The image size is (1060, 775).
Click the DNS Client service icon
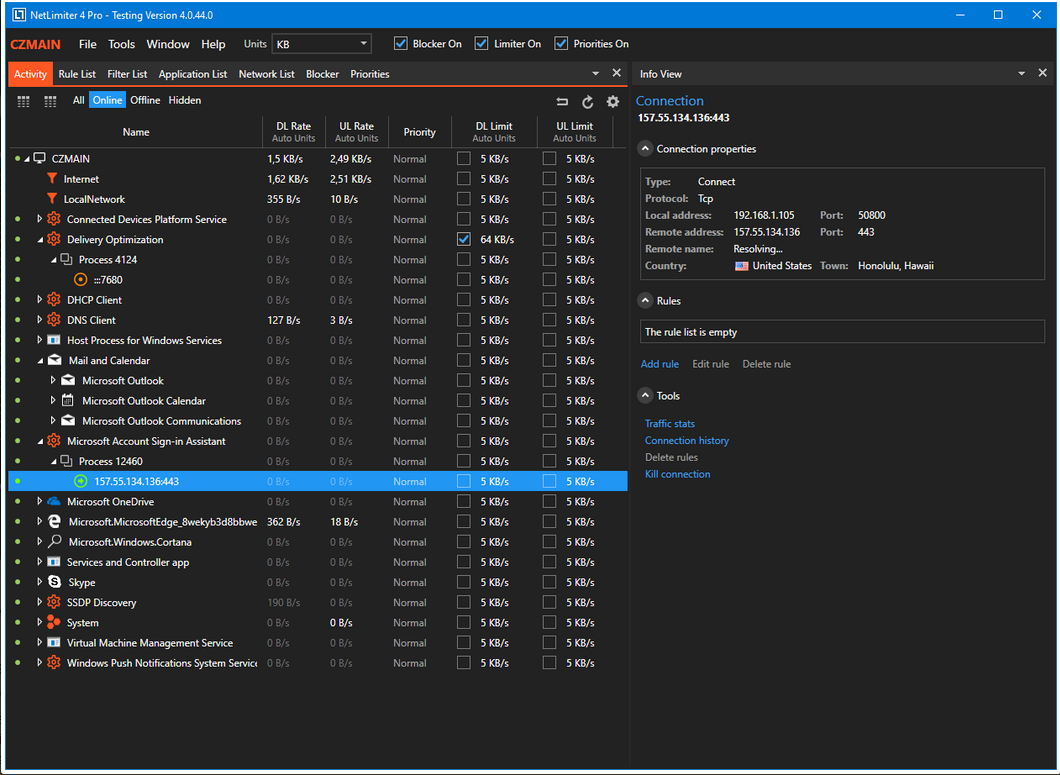54,320
